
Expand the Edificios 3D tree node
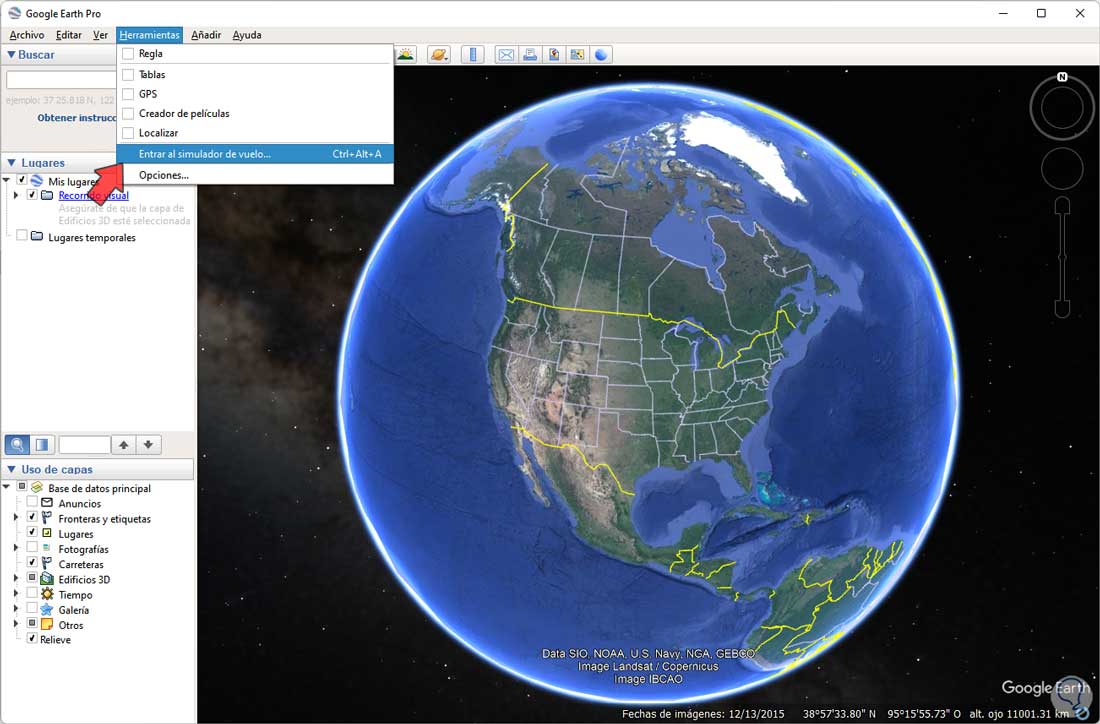(16, 579)
